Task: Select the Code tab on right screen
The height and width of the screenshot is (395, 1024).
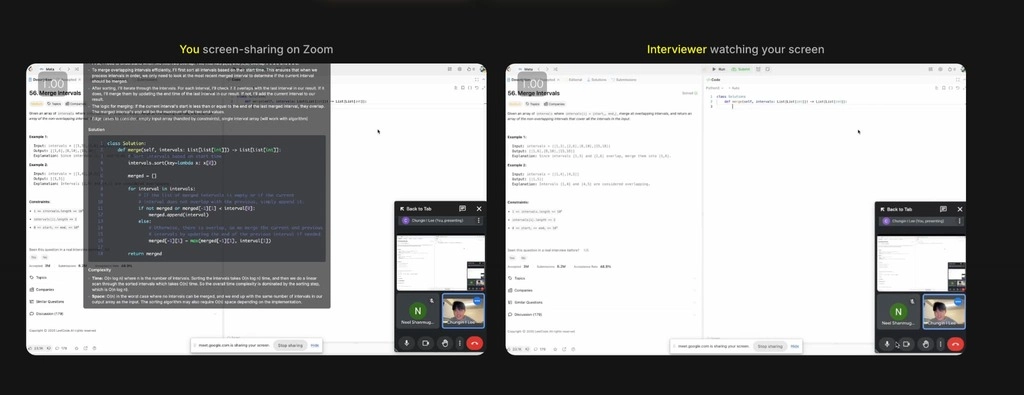Action: [x=714, y=80]
